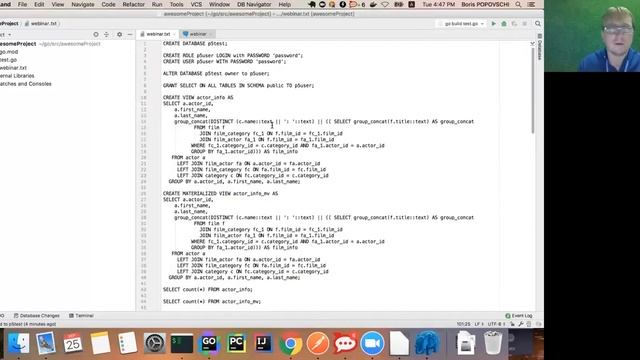Click 'CREATE MATERIALIZED VIEW actor_info_mv AS' line
The height and width of the screenshot is (360, 640).
(220, 193)
